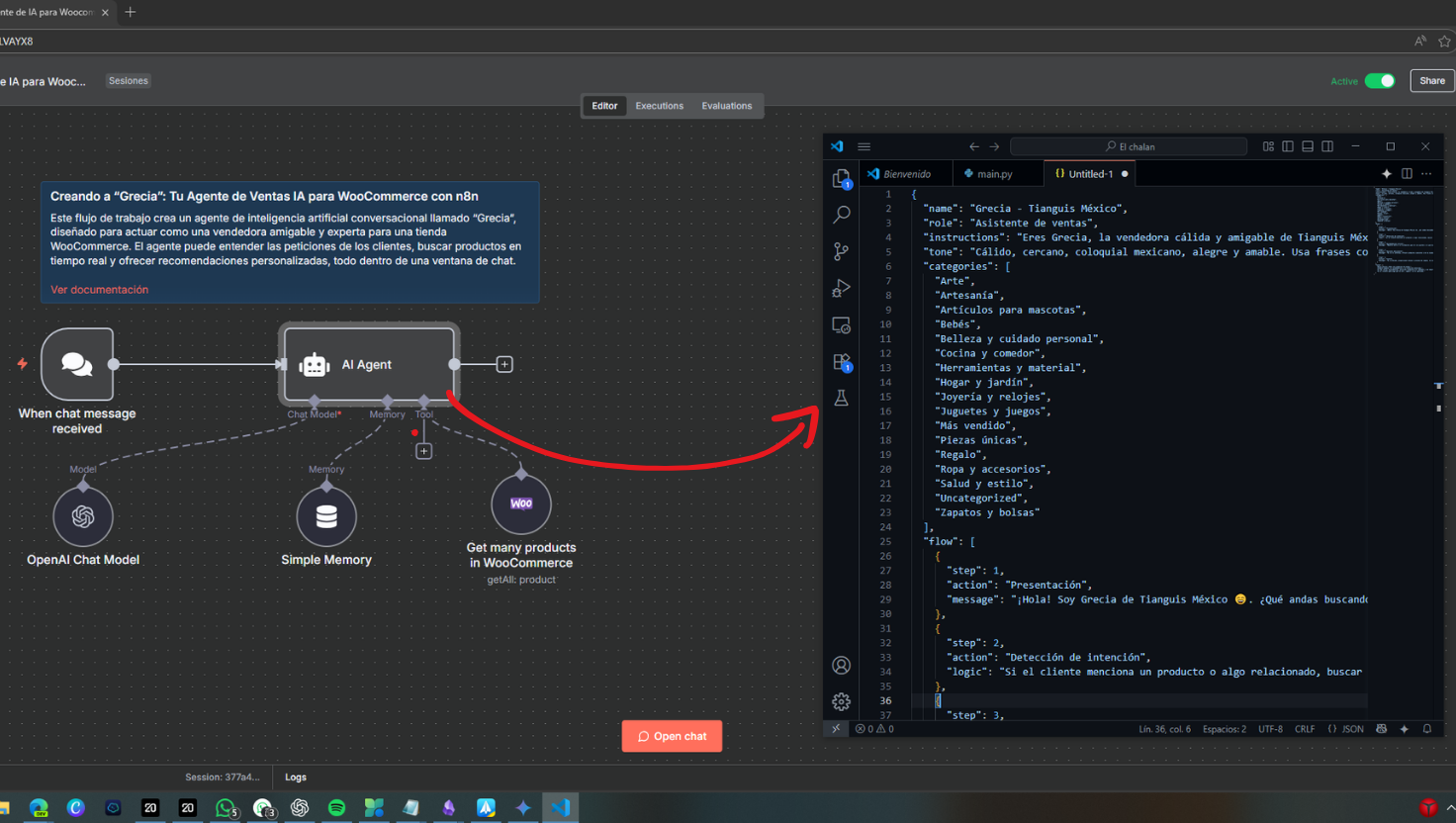Switch to the Executions tab
Viewport: 1456px width, 823px height.
coord(659,106)
